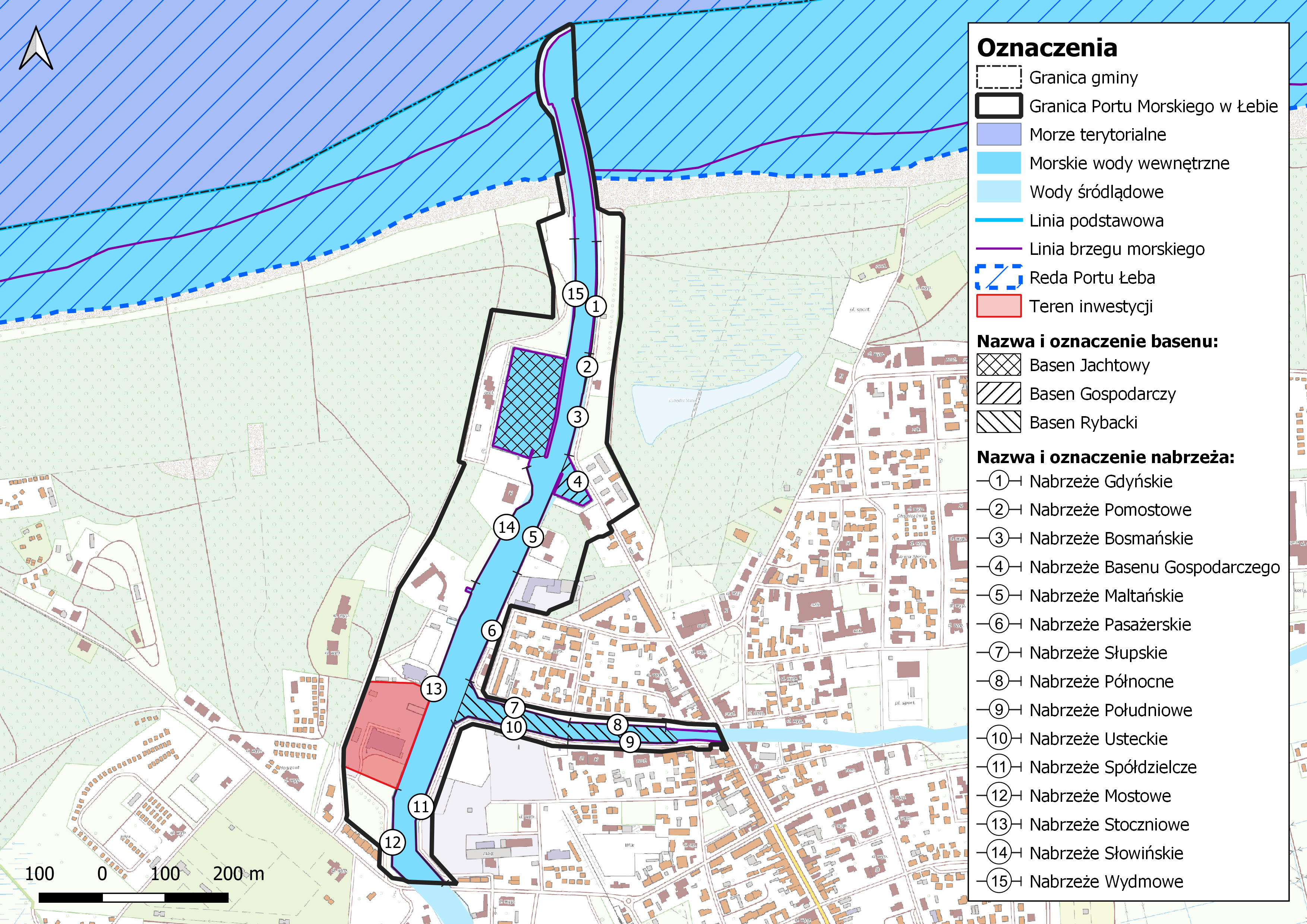
Task: Click the 200 m scale bar label
Action: (239, 873)
